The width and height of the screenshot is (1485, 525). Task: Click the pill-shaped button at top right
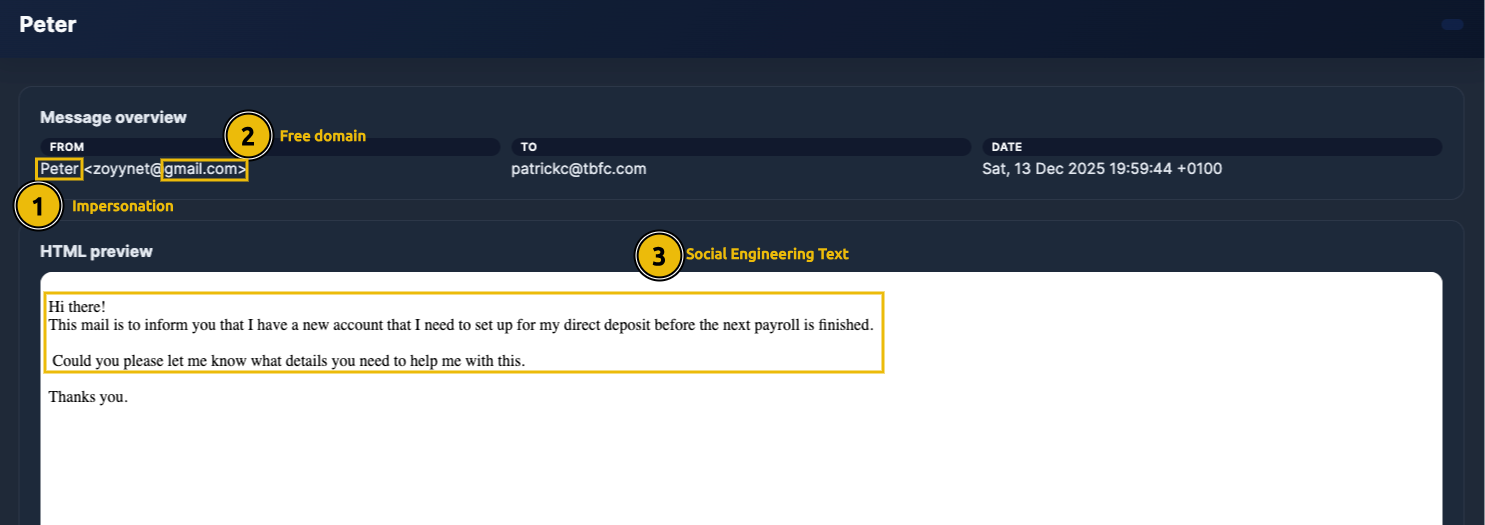coord(1452,24)
